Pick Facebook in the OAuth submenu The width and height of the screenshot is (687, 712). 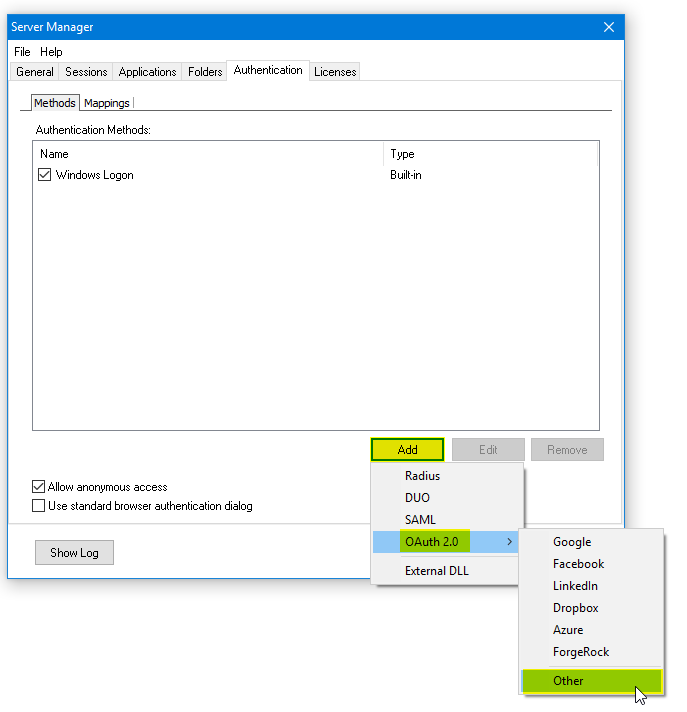pos(591,564)
